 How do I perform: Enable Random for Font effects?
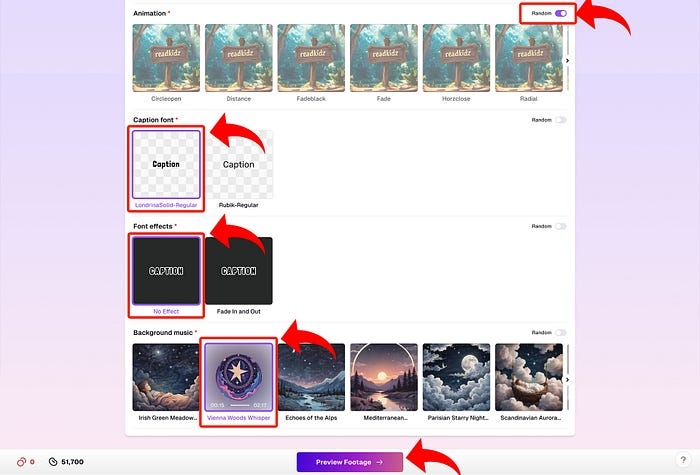[561, 226]
